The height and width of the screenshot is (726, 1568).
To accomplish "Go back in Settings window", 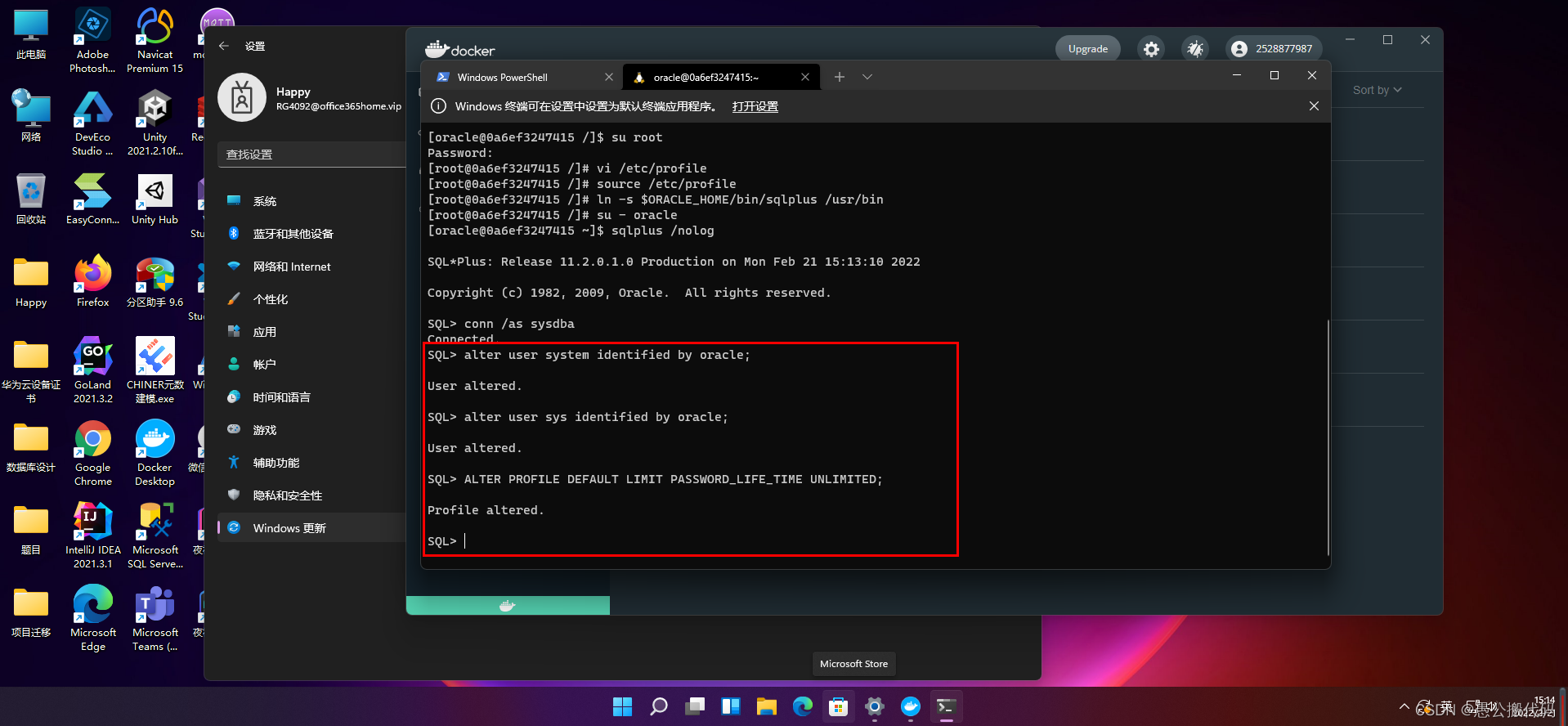I will point(224,46).
